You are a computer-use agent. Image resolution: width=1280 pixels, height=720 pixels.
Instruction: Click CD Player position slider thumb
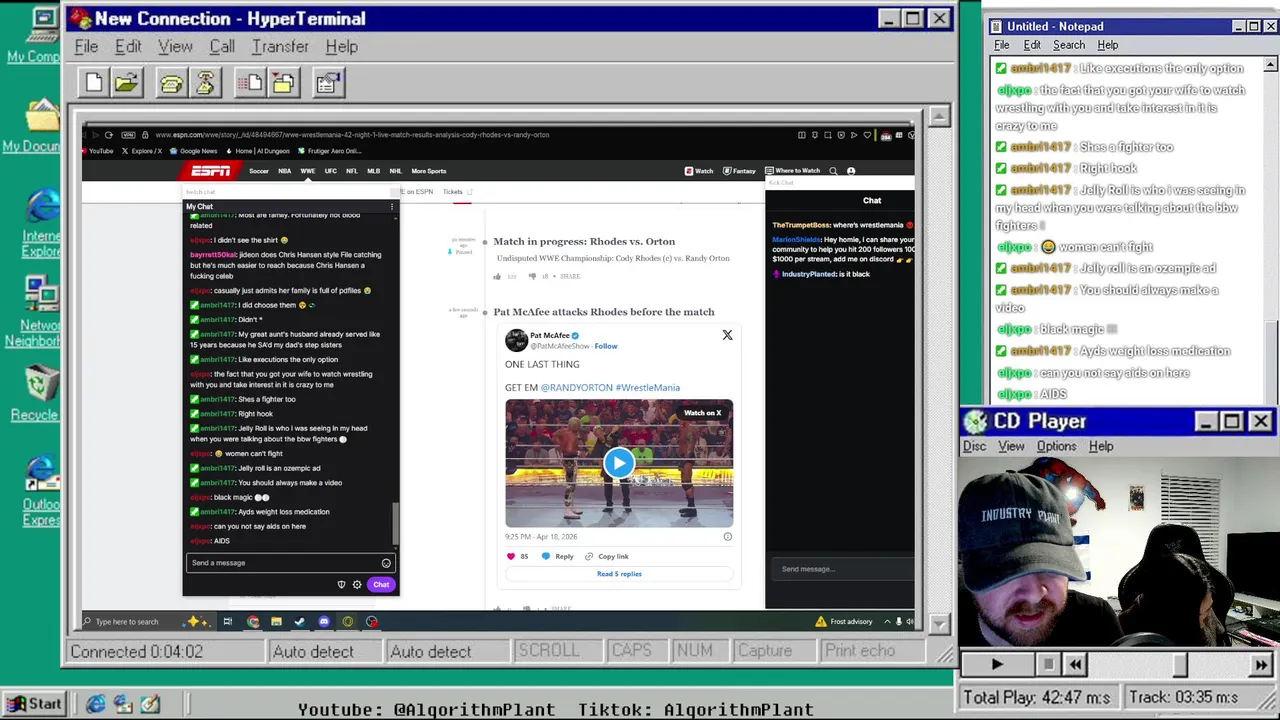click(1181, 664)
